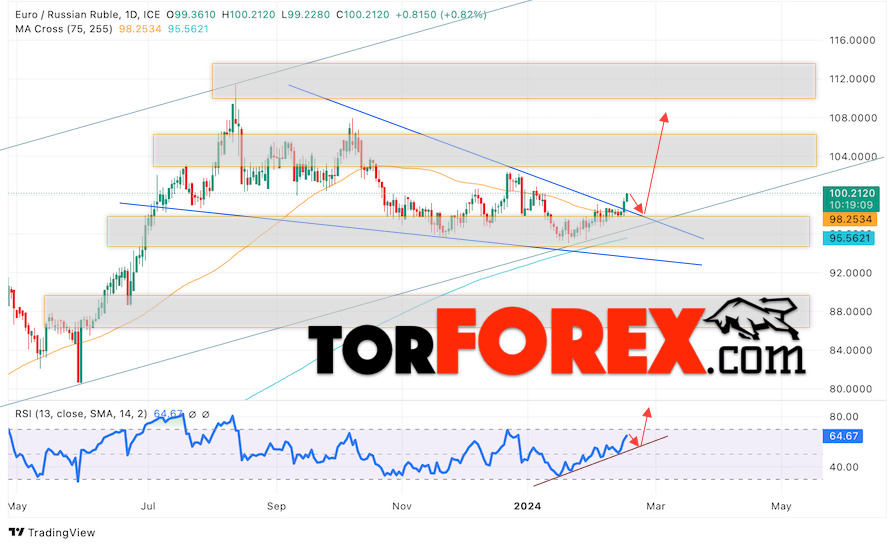
Task: Click the 2024 time axis label
Action: (527, 506)
